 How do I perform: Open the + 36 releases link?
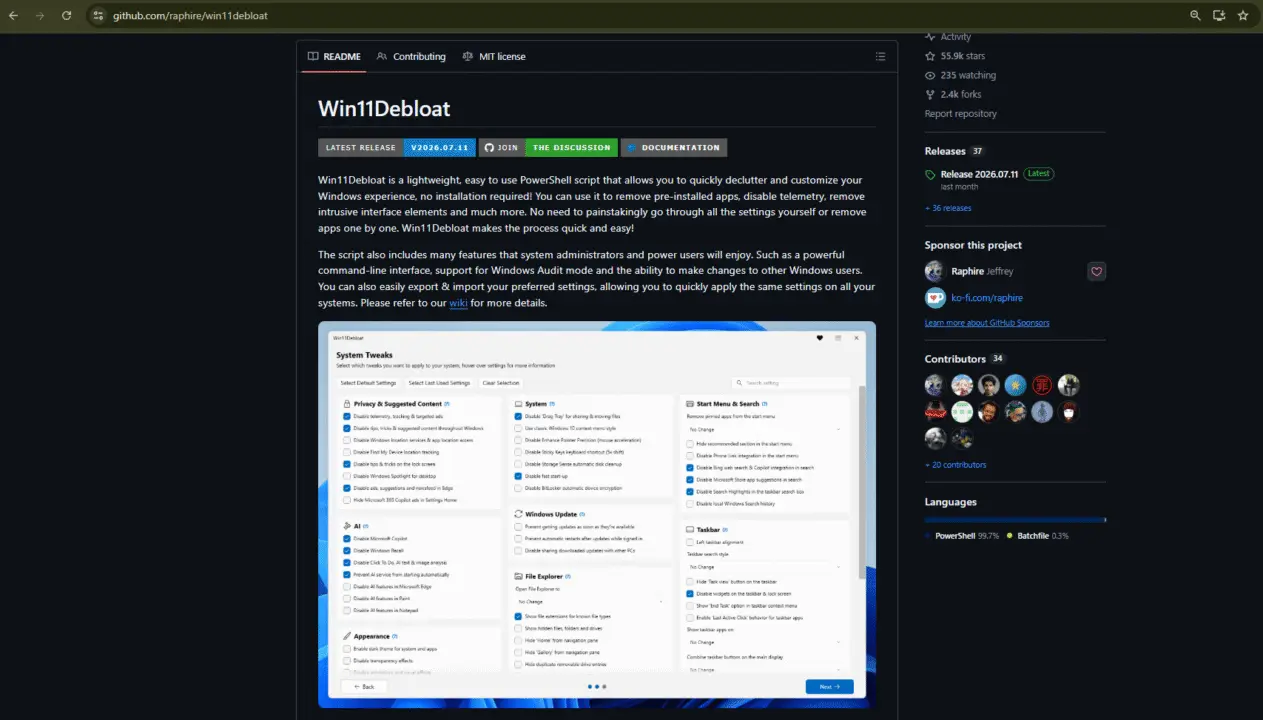coord(948,208)
